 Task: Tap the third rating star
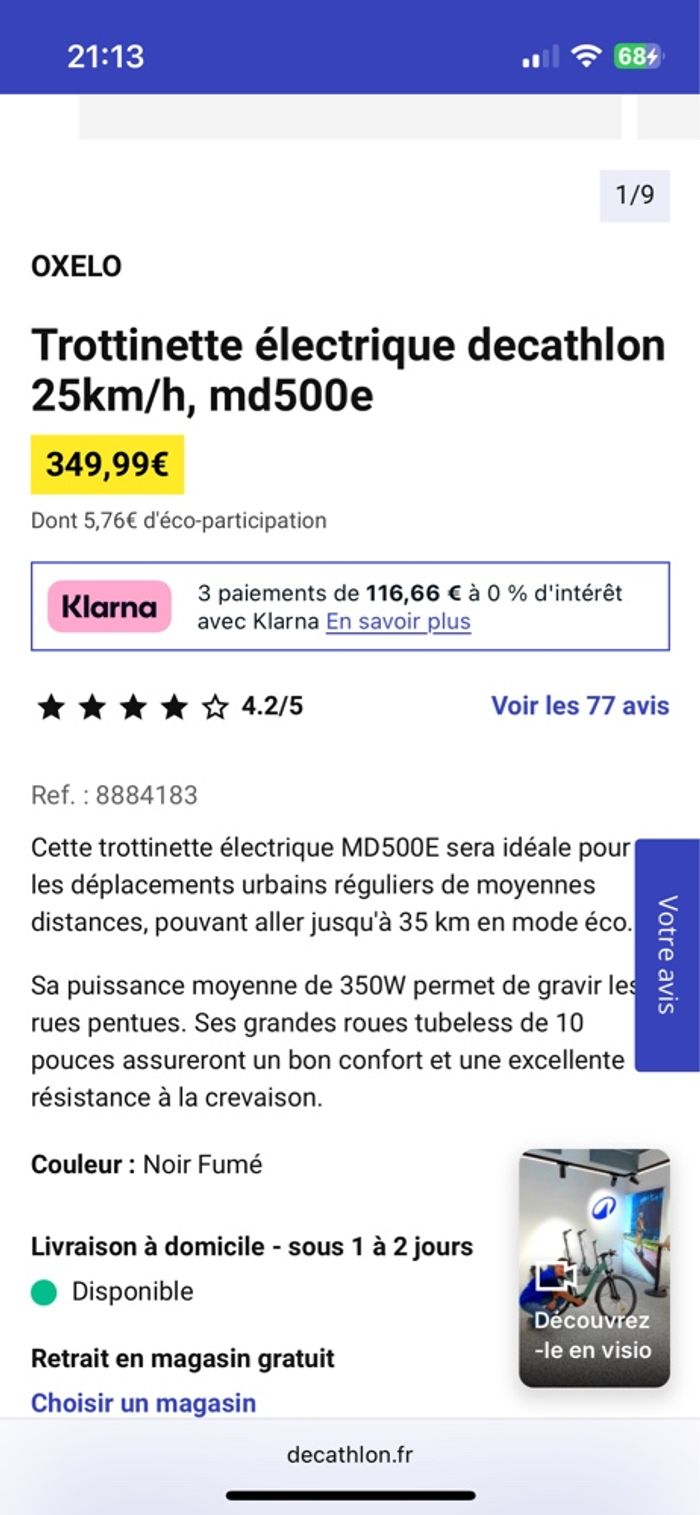tap(135, 706)
